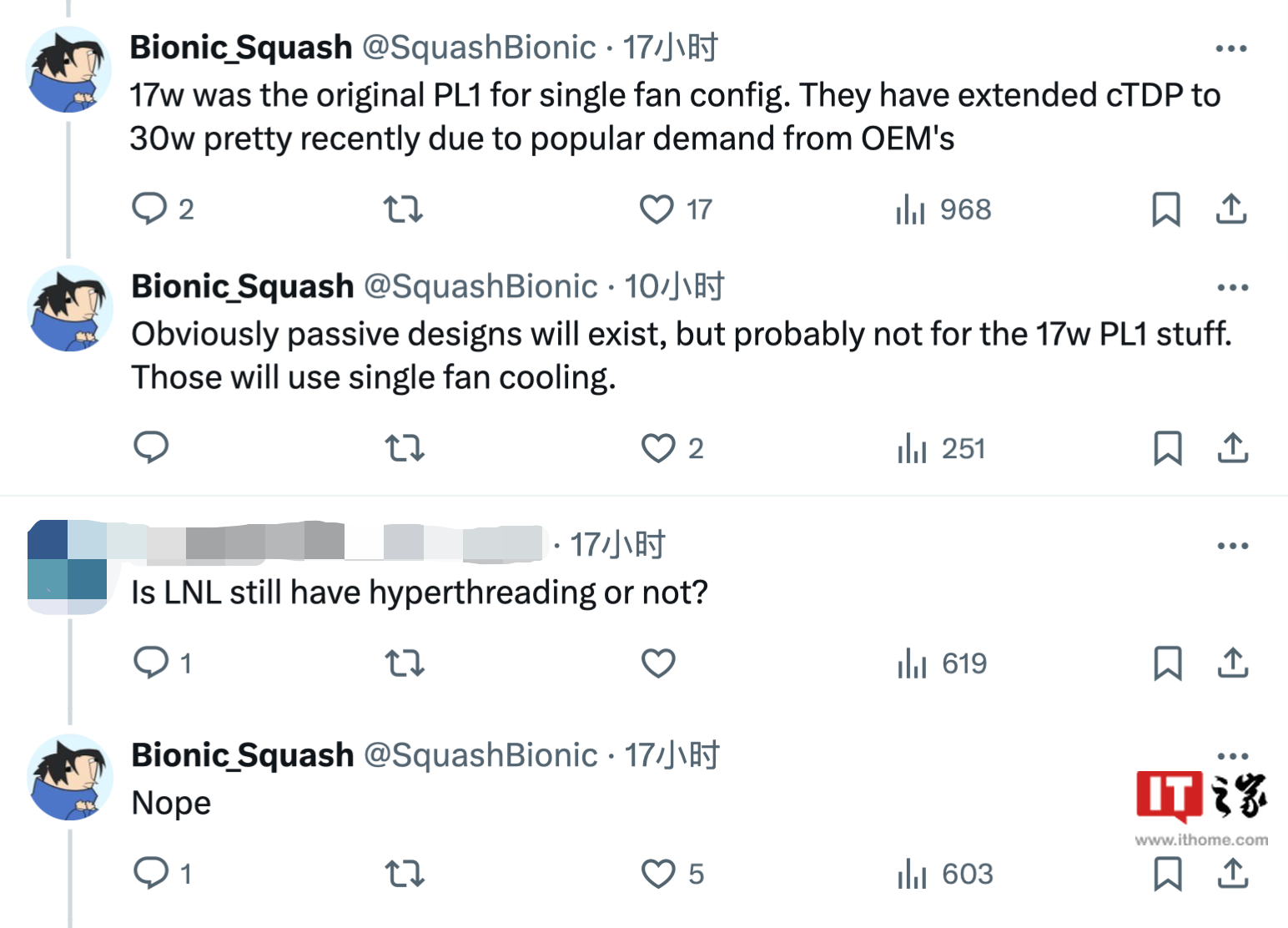Reply to the 17w original PL1 tweet
The image size is (1288, 928).
pyautogui.click(x=150, y=209)
